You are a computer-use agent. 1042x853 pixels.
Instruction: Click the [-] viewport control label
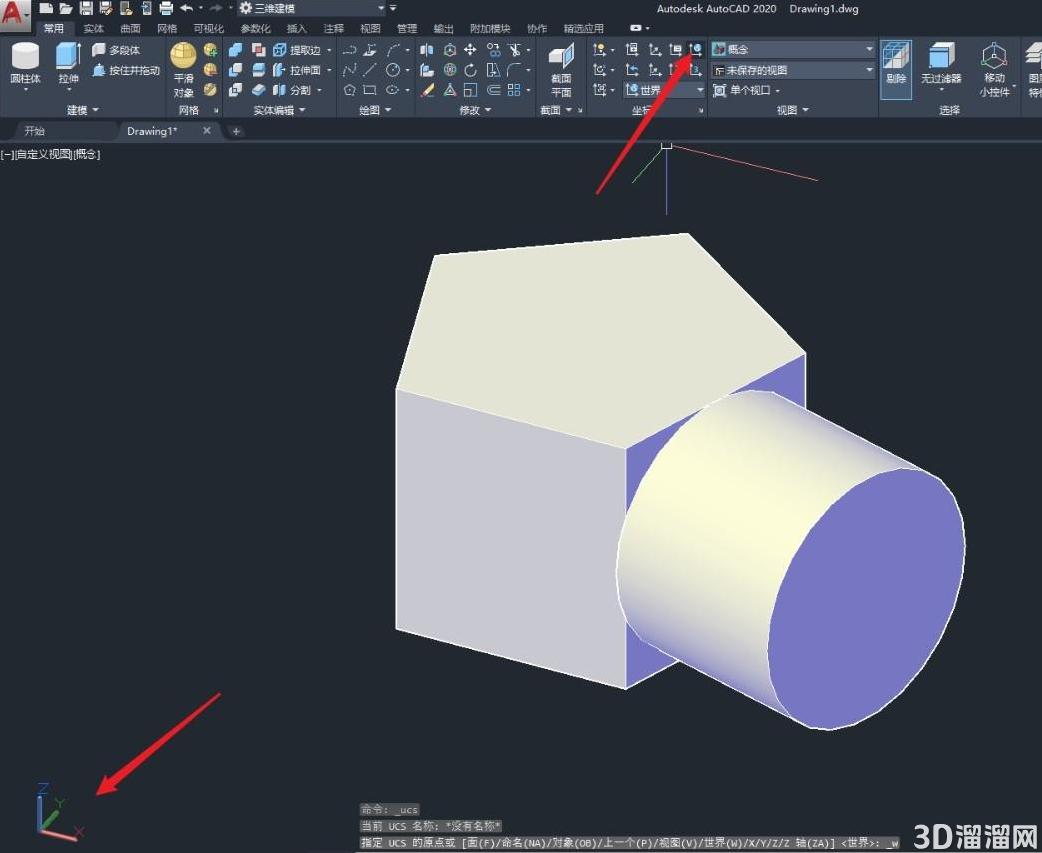click(x=7, y=154)
